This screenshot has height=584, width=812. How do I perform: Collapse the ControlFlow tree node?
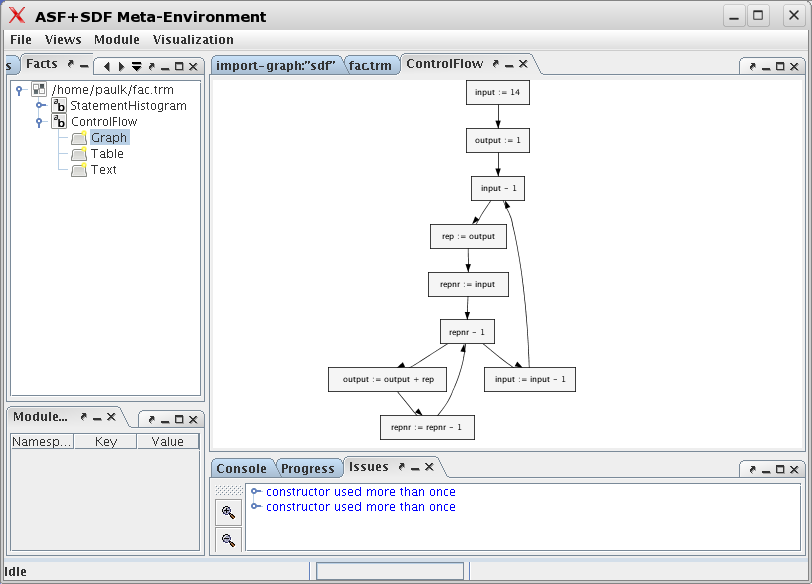(x=39, y=120)
